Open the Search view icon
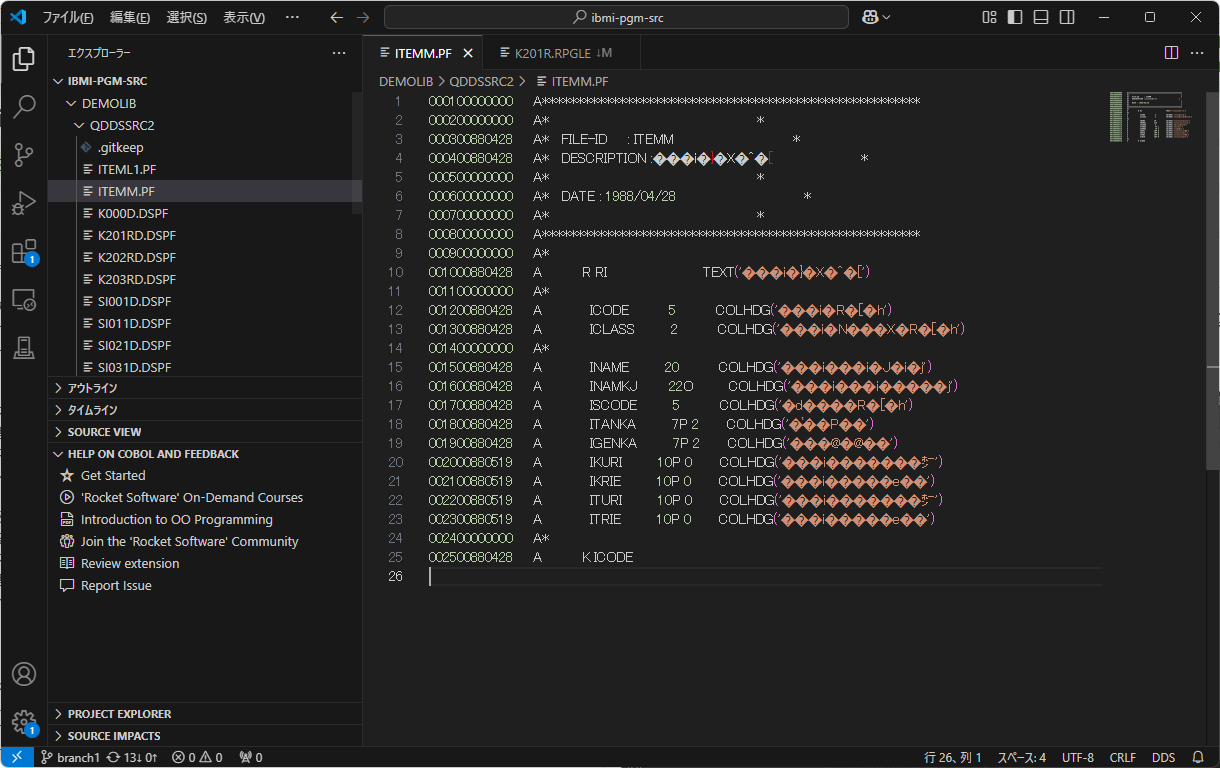This screenshot has height=768, width=1220. point(24,107)
